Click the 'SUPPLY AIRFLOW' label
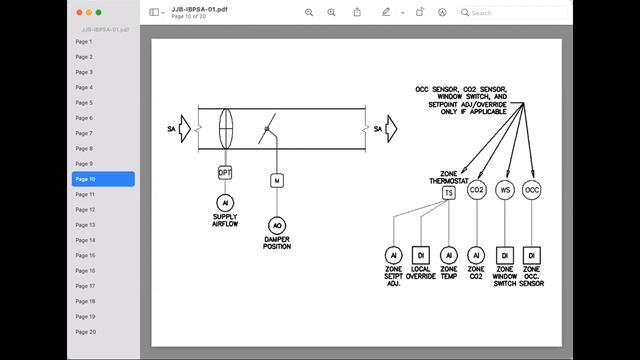Screen dimensions: 640x360 [x=225, y=220]
